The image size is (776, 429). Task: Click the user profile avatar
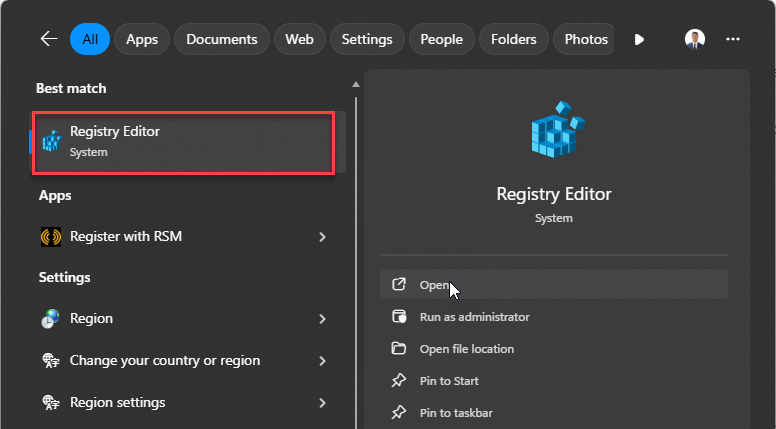[x=695, y=39]
